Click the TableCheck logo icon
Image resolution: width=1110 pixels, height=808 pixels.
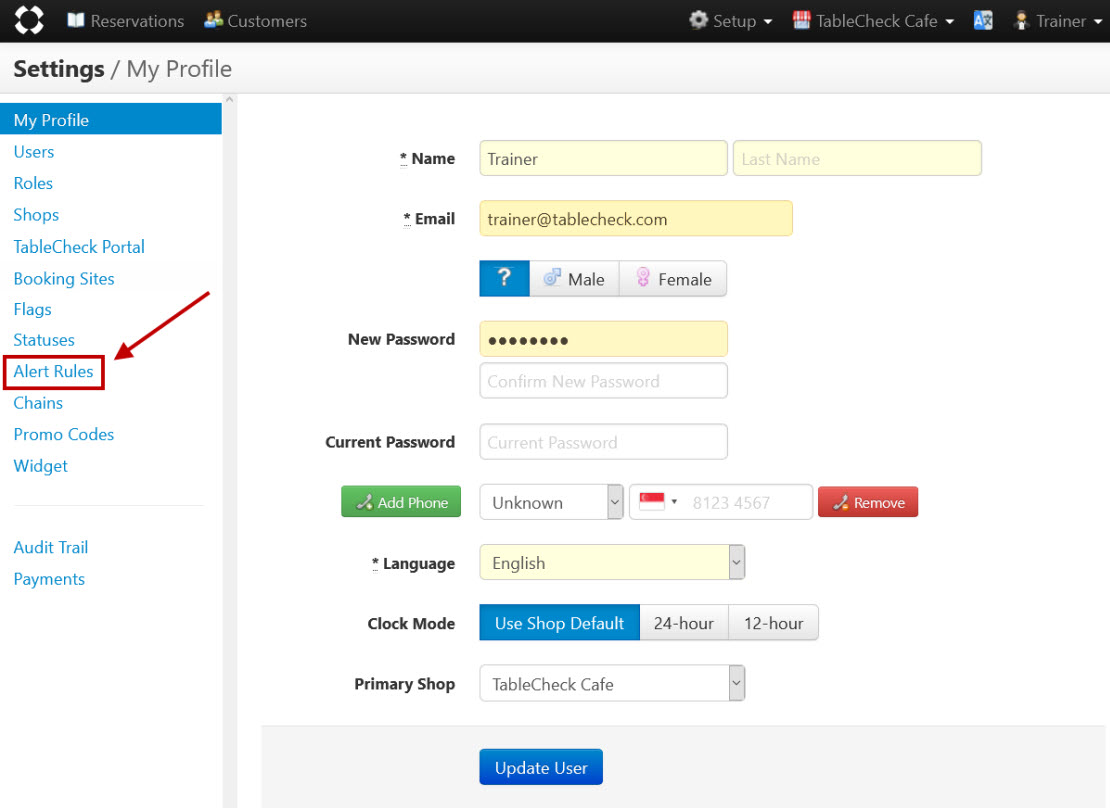point(29,20)
